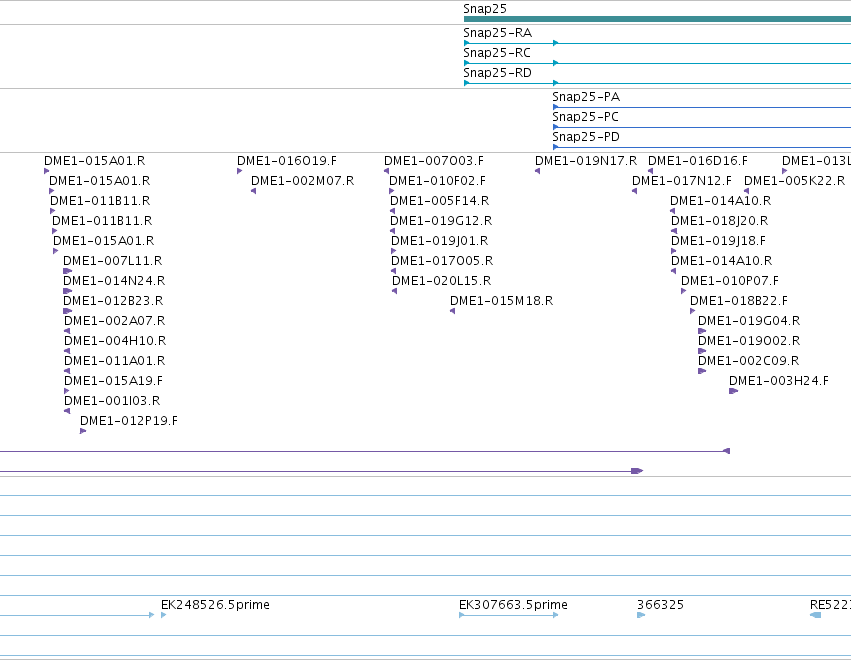Image resolution: width=851 pixels, height=660 pixels.
Task: Pick the DME1-010F02.F read label
Action: [437, 181]
